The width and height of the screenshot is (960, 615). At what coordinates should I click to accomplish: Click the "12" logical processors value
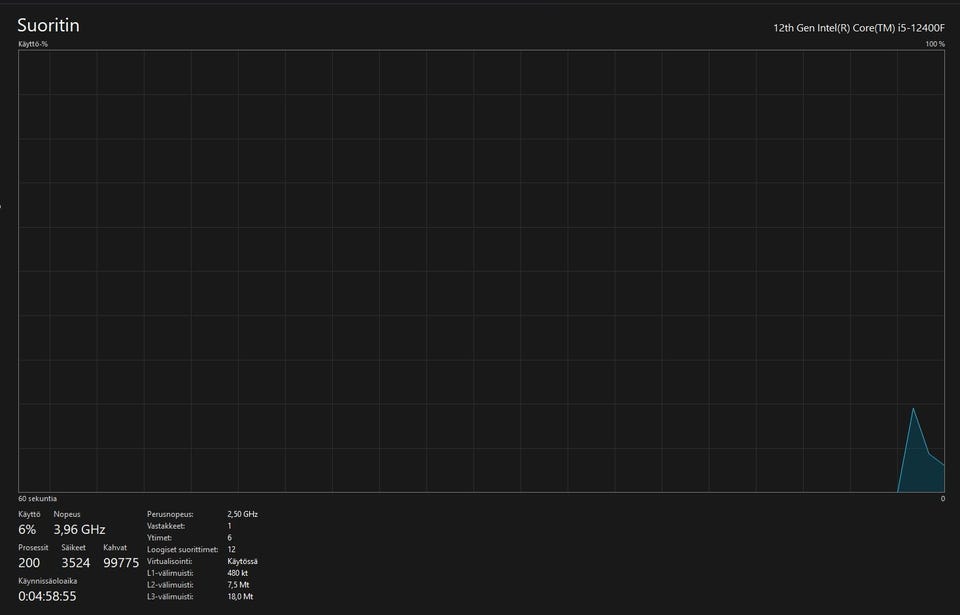point(231,549)
